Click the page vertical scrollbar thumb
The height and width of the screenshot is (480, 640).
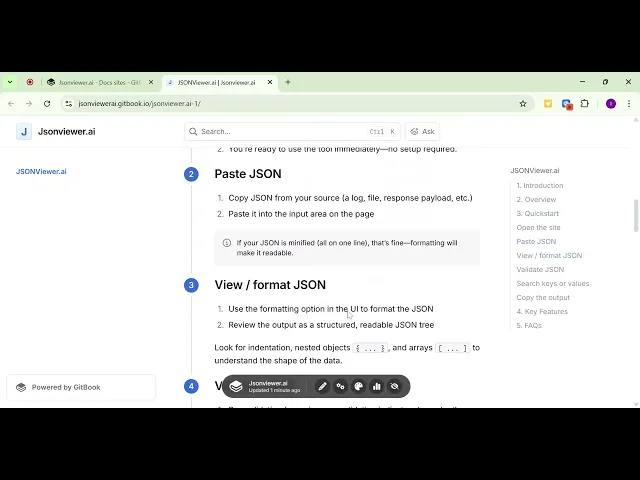636,216
